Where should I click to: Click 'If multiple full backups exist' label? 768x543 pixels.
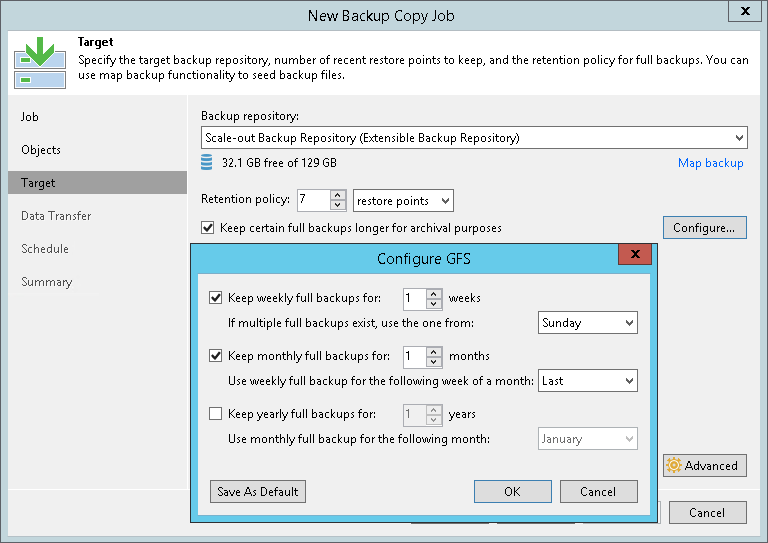click(x=351, y=323)
